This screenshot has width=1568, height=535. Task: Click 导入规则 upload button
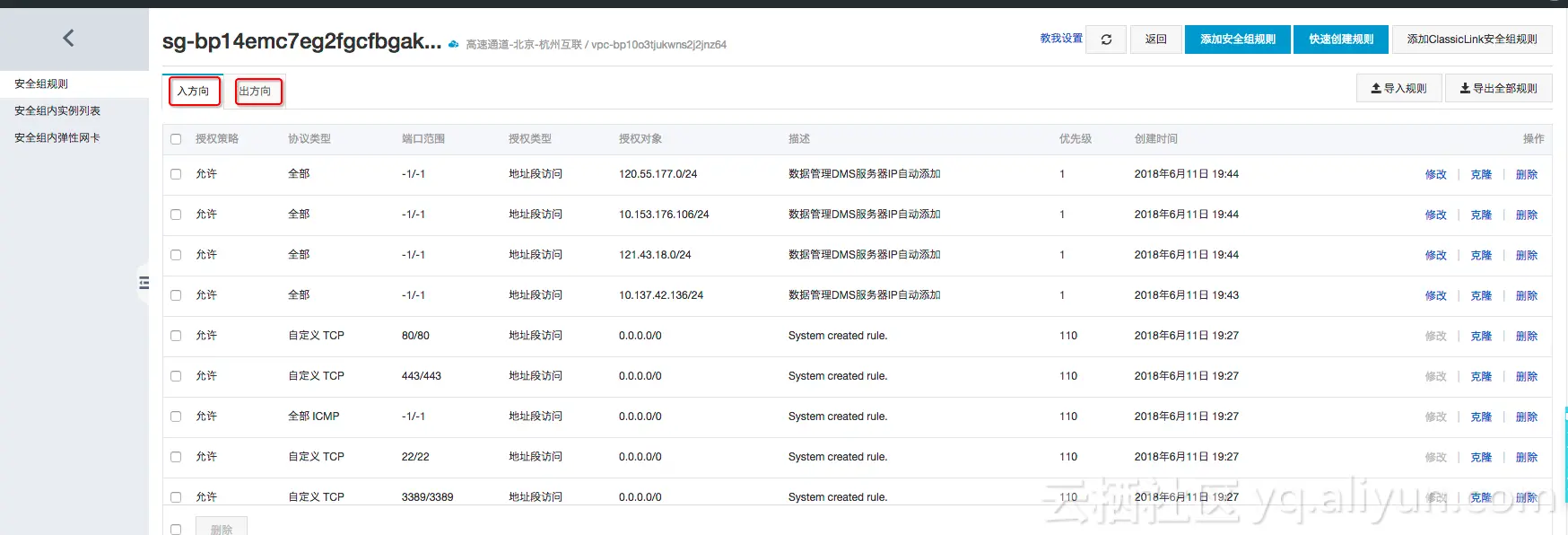(x=1398, y=88)
